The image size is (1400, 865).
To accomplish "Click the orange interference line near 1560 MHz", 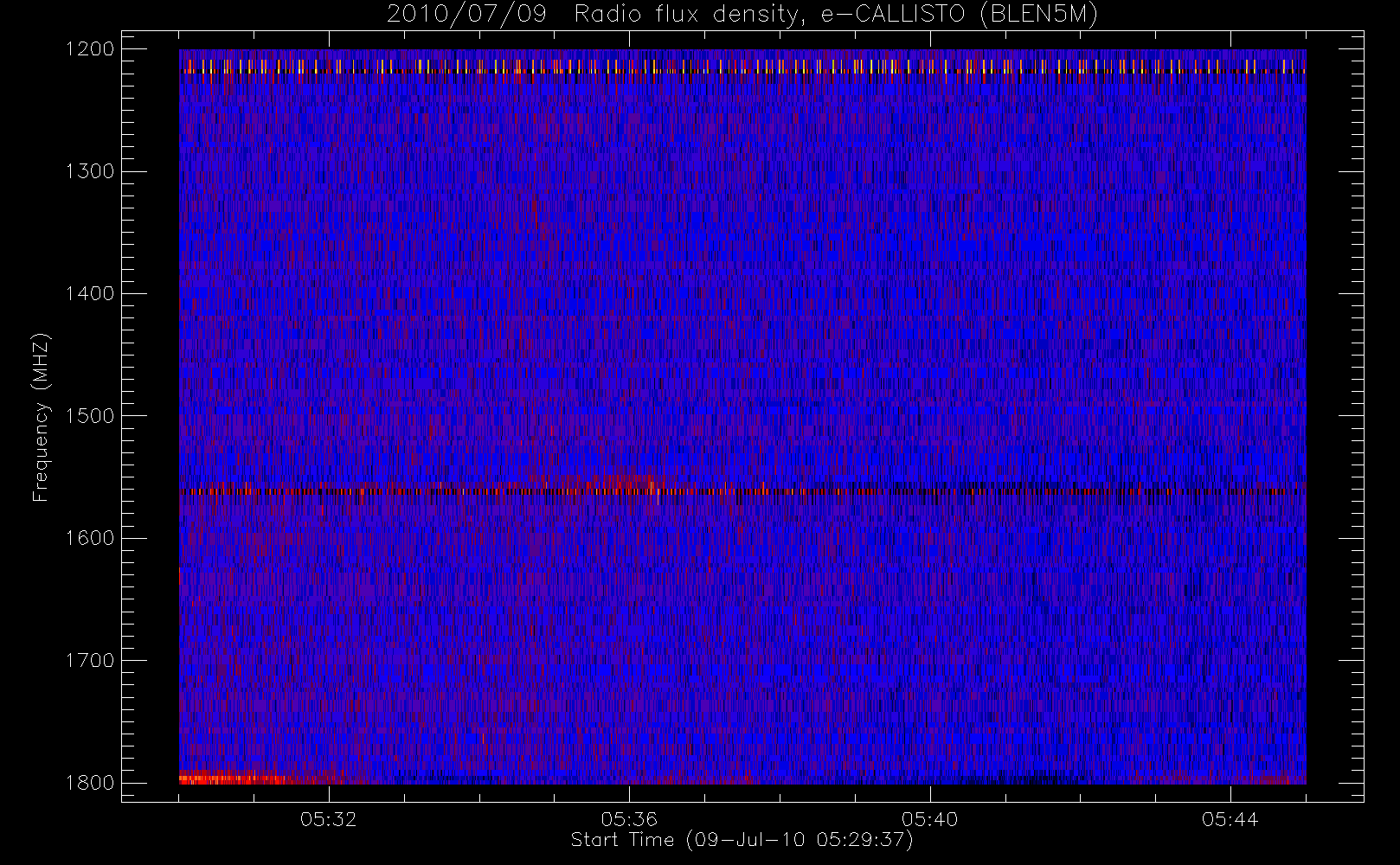I will (742, 491).
